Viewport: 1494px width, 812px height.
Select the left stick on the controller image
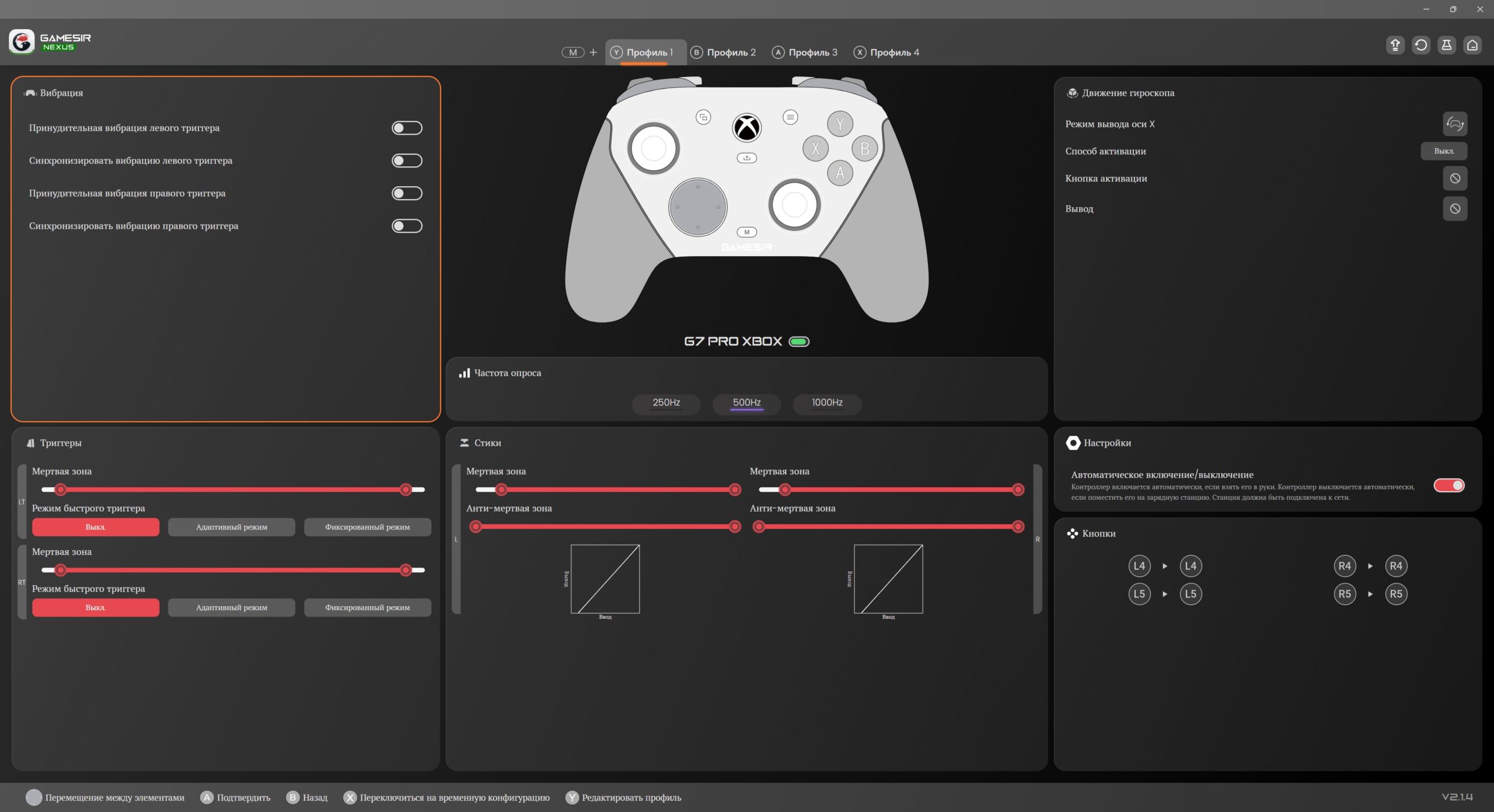654,148
